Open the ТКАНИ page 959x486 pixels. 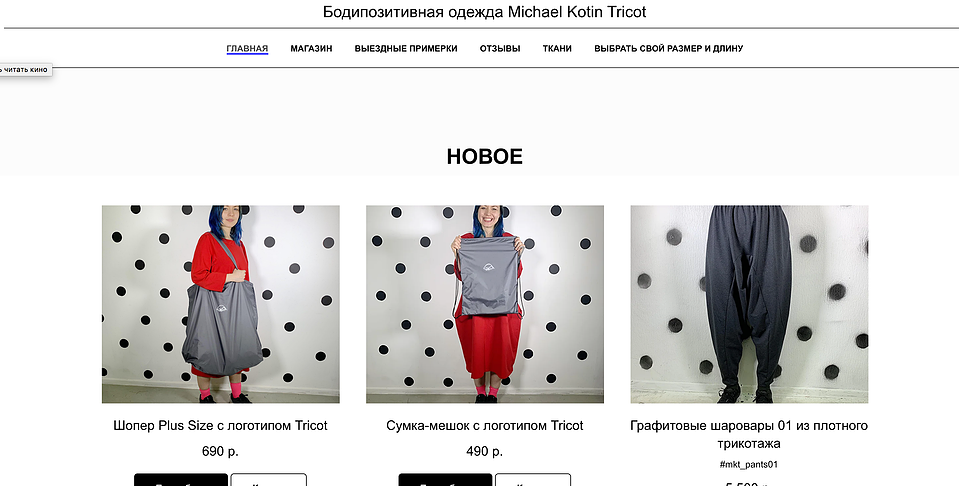(557, 48)
